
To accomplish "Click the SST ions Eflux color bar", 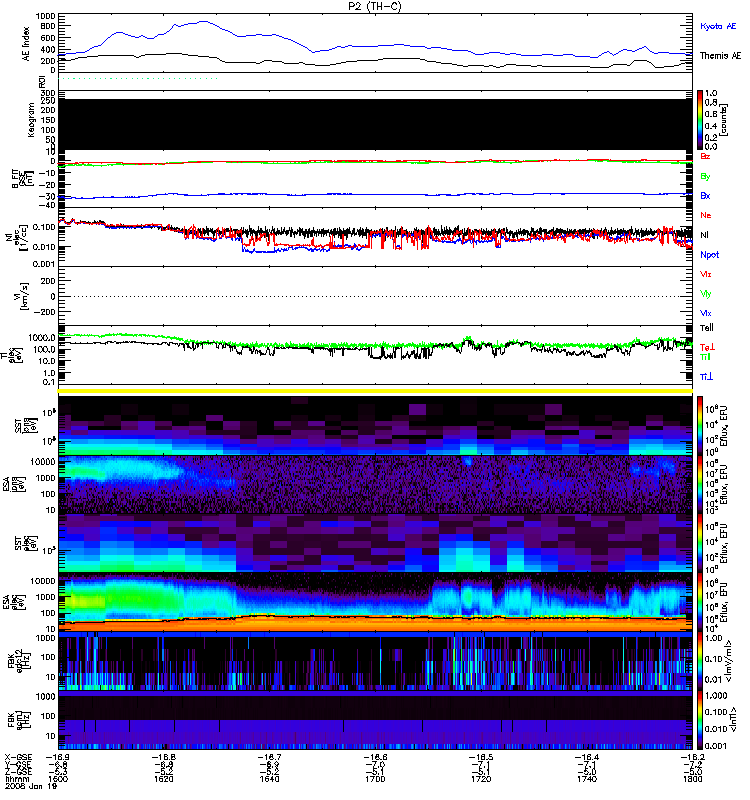I will (x=699, y=425).
